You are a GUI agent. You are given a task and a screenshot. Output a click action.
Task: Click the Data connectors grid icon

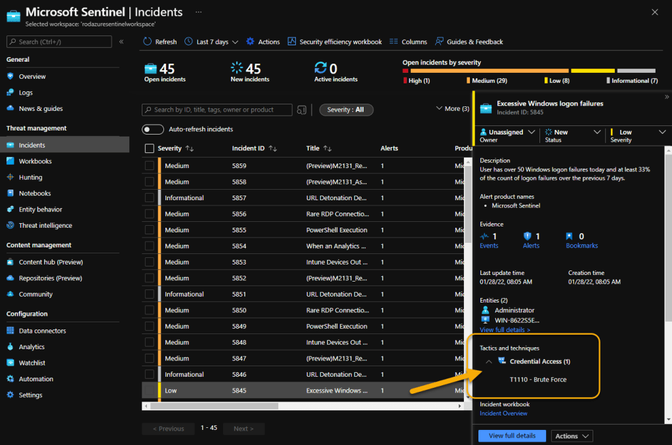(x=10, y=331)
